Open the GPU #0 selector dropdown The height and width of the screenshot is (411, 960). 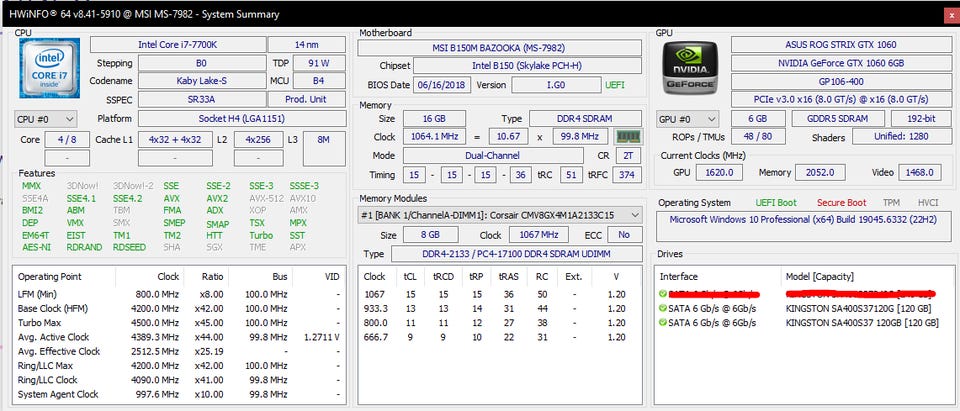(x=687, y=119)
